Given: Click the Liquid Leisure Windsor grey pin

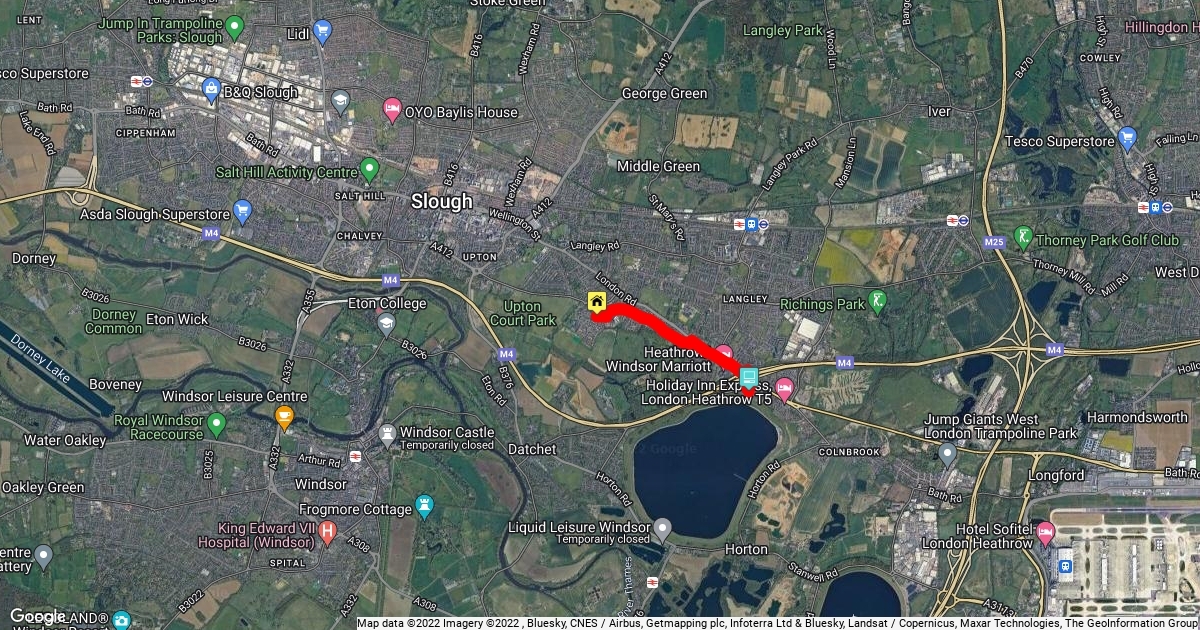Looking at the screenshot, I should pos(662,526).
